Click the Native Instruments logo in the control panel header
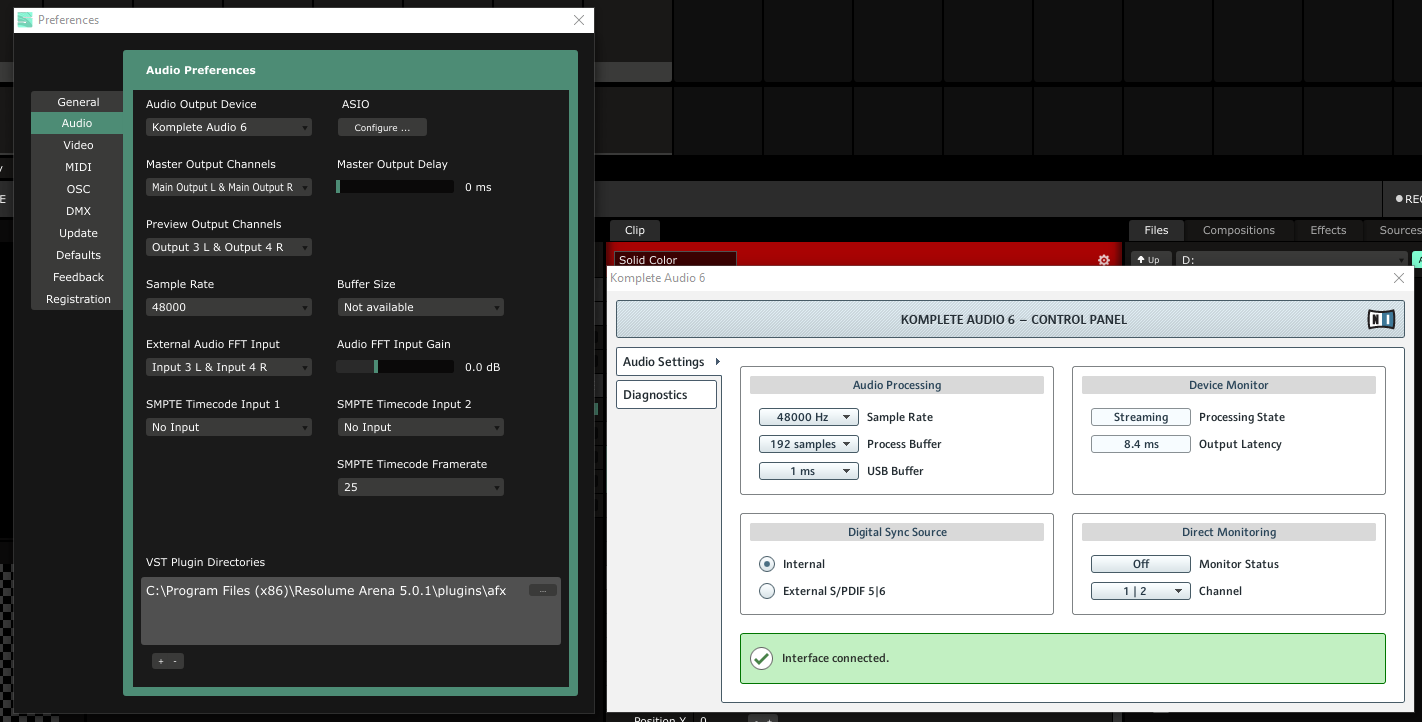Image resolution: width=1422 pixels, height=722 pixels. pos(1380,319)
